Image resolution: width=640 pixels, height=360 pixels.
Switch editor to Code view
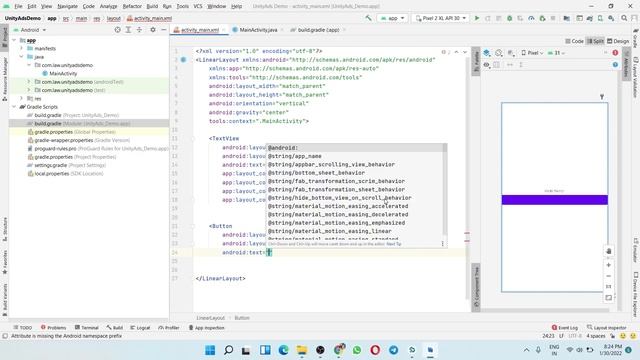[x=574, y=41]
